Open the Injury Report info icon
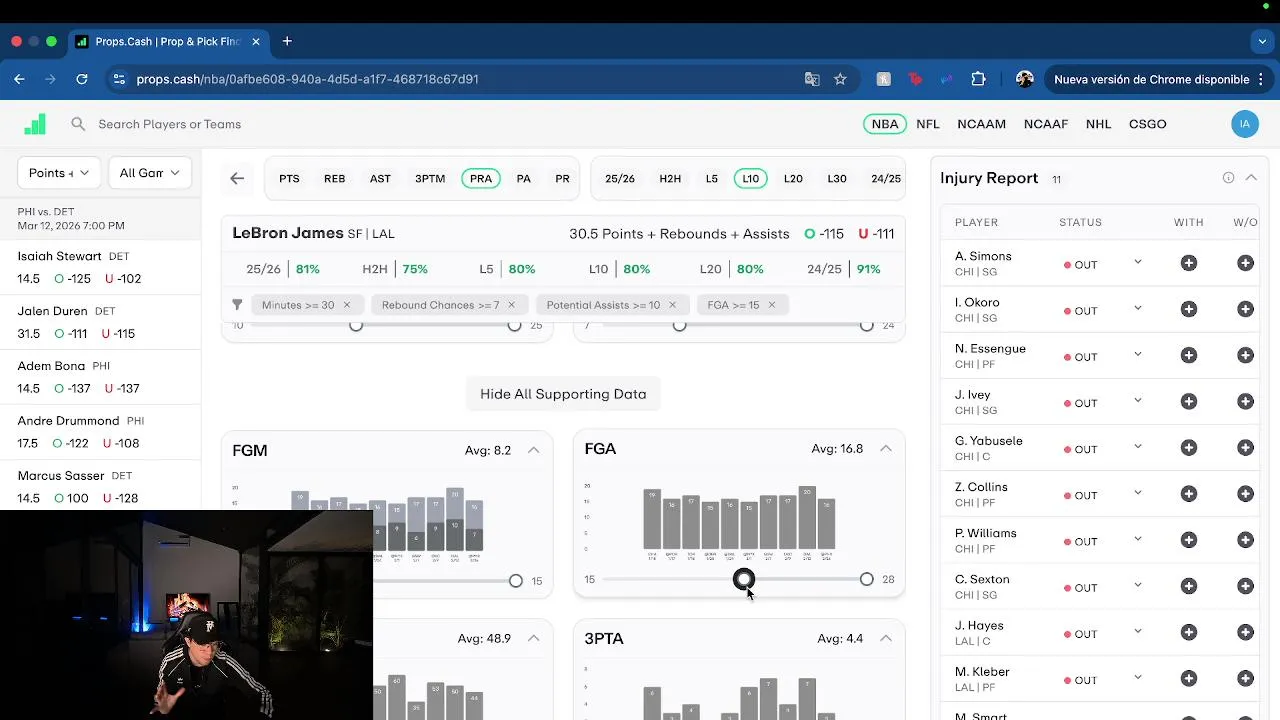Screen dimensions: 1280x720 tap(1228, 178)
